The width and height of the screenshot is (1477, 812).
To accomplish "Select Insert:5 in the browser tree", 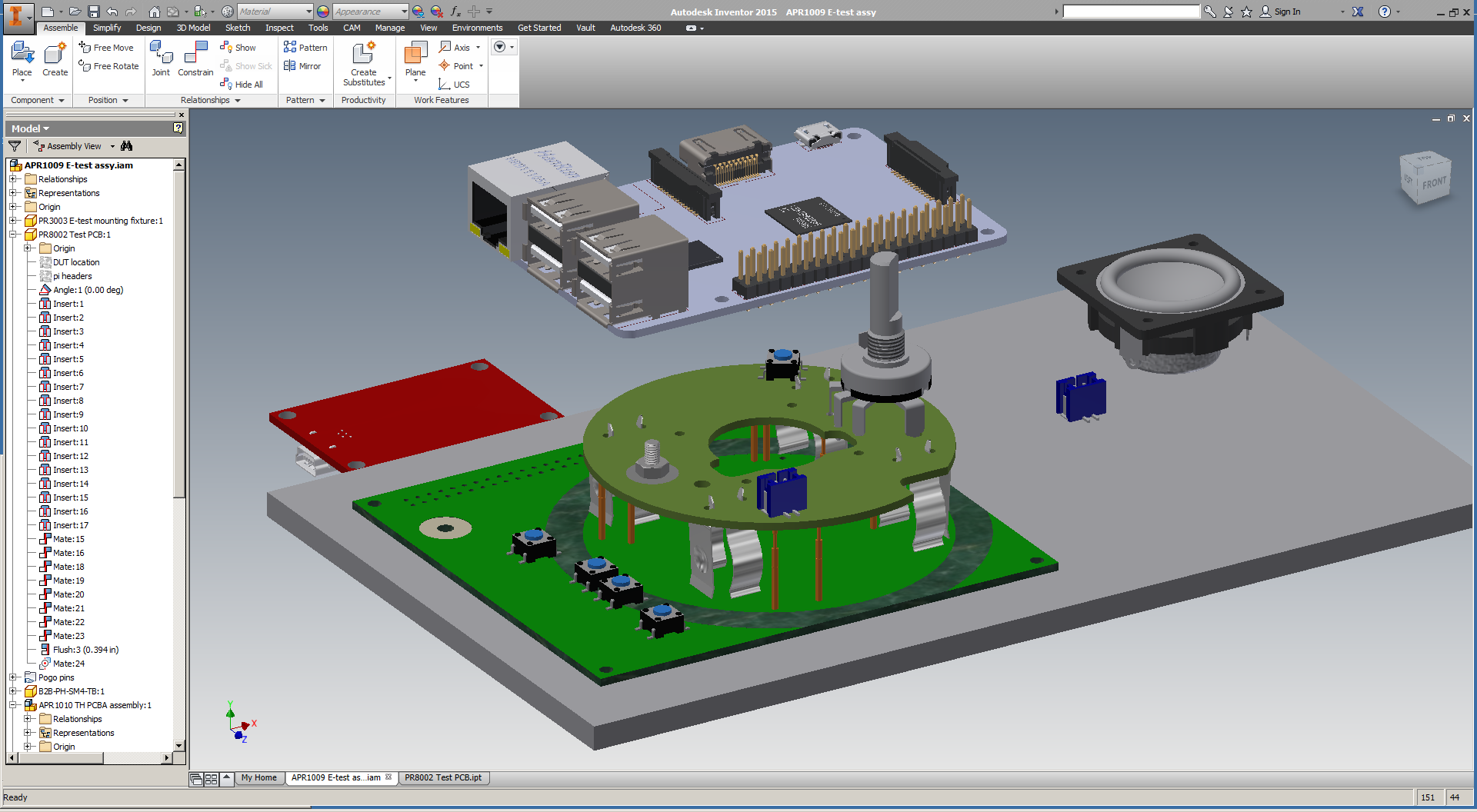I will (68, 359).
